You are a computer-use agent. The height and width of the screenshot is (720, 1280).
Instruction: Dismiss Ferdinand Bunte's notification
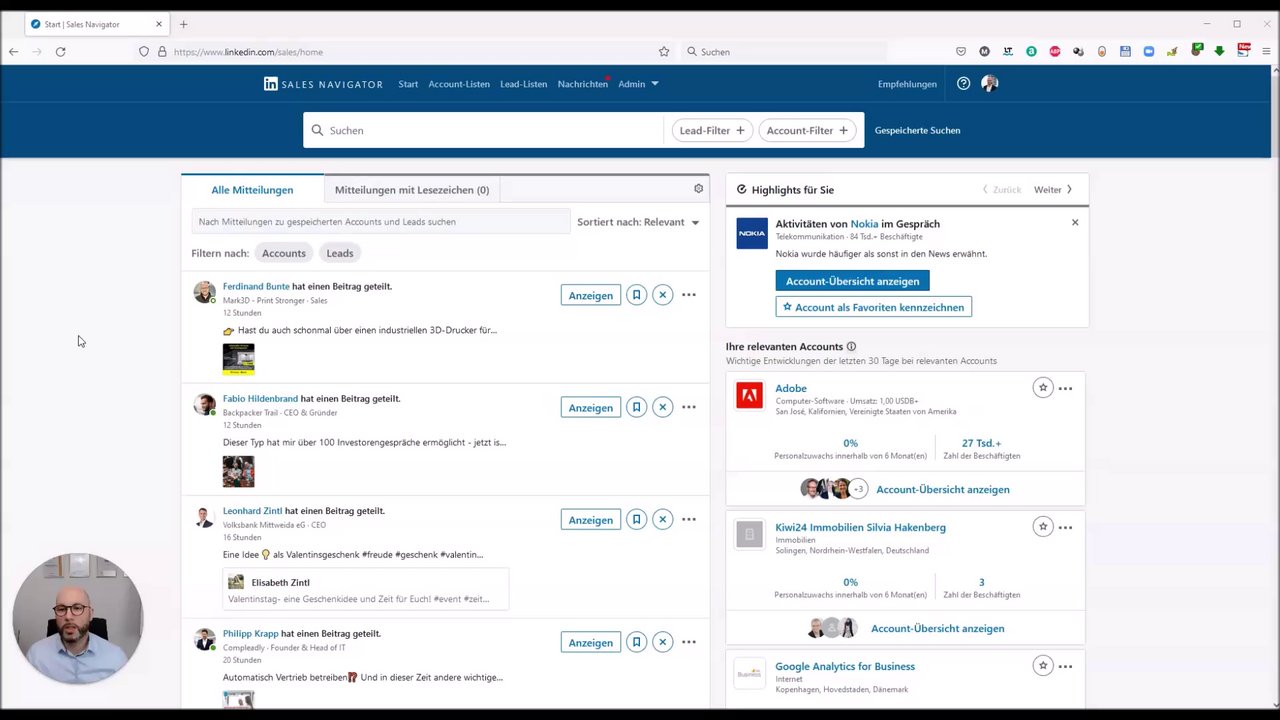[x=662, y=295]
